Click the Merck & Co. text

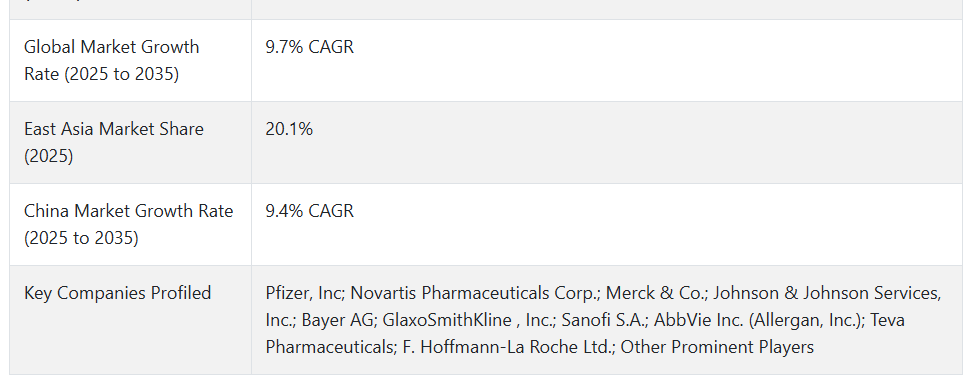(654, 293)
